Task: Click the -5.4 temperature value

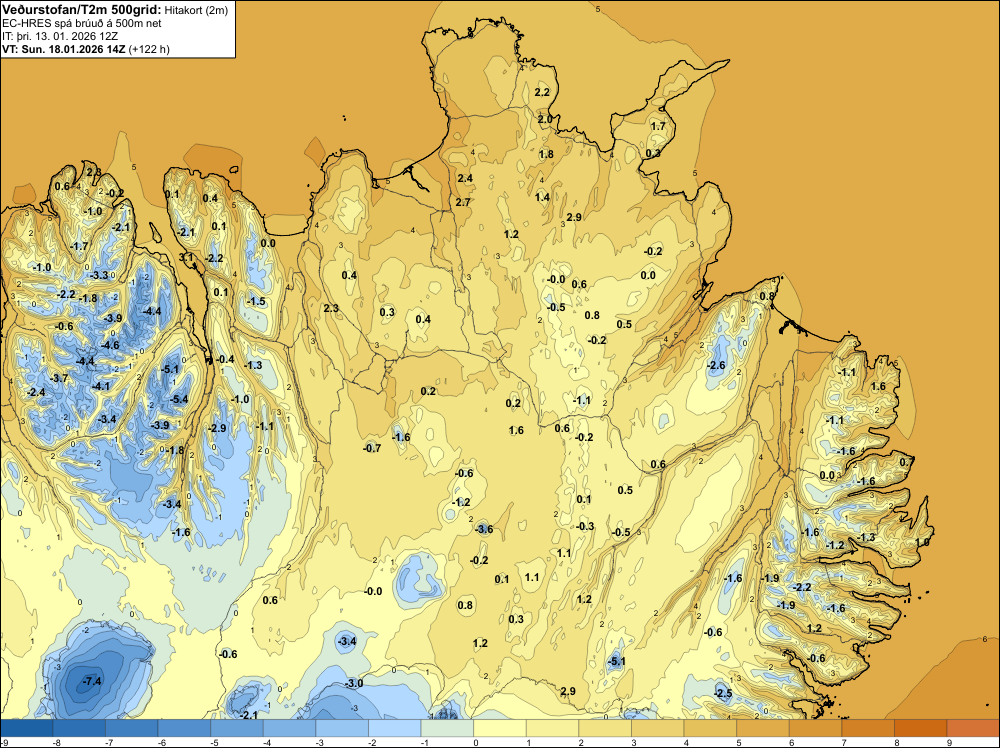Action: click(x=179, y=399)
